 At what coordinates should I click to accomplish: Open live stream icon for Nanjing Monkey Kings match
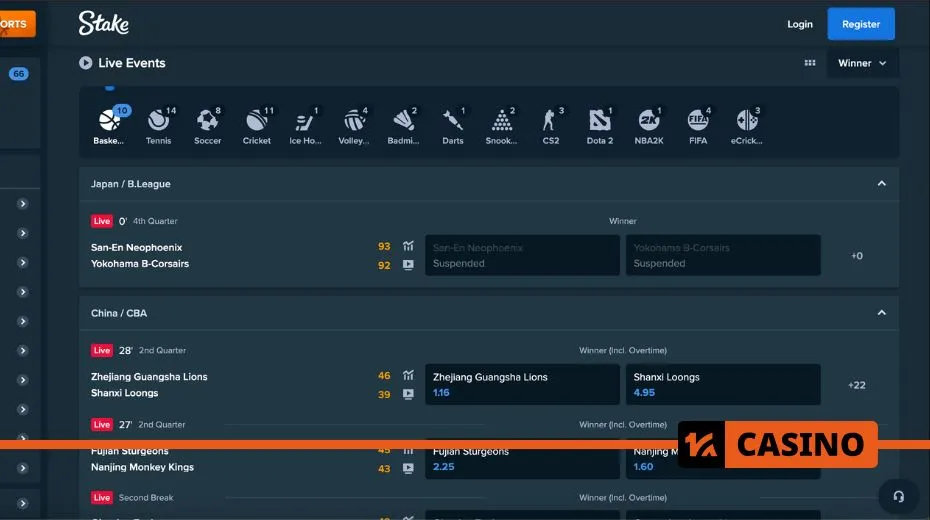(x=408, y=468)
